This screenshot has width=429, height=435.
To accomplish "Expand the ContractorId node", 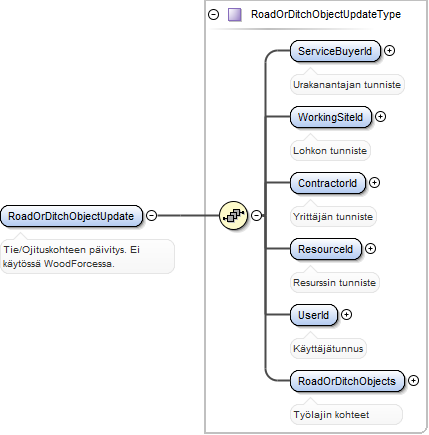I will click(x=375, y=182).
